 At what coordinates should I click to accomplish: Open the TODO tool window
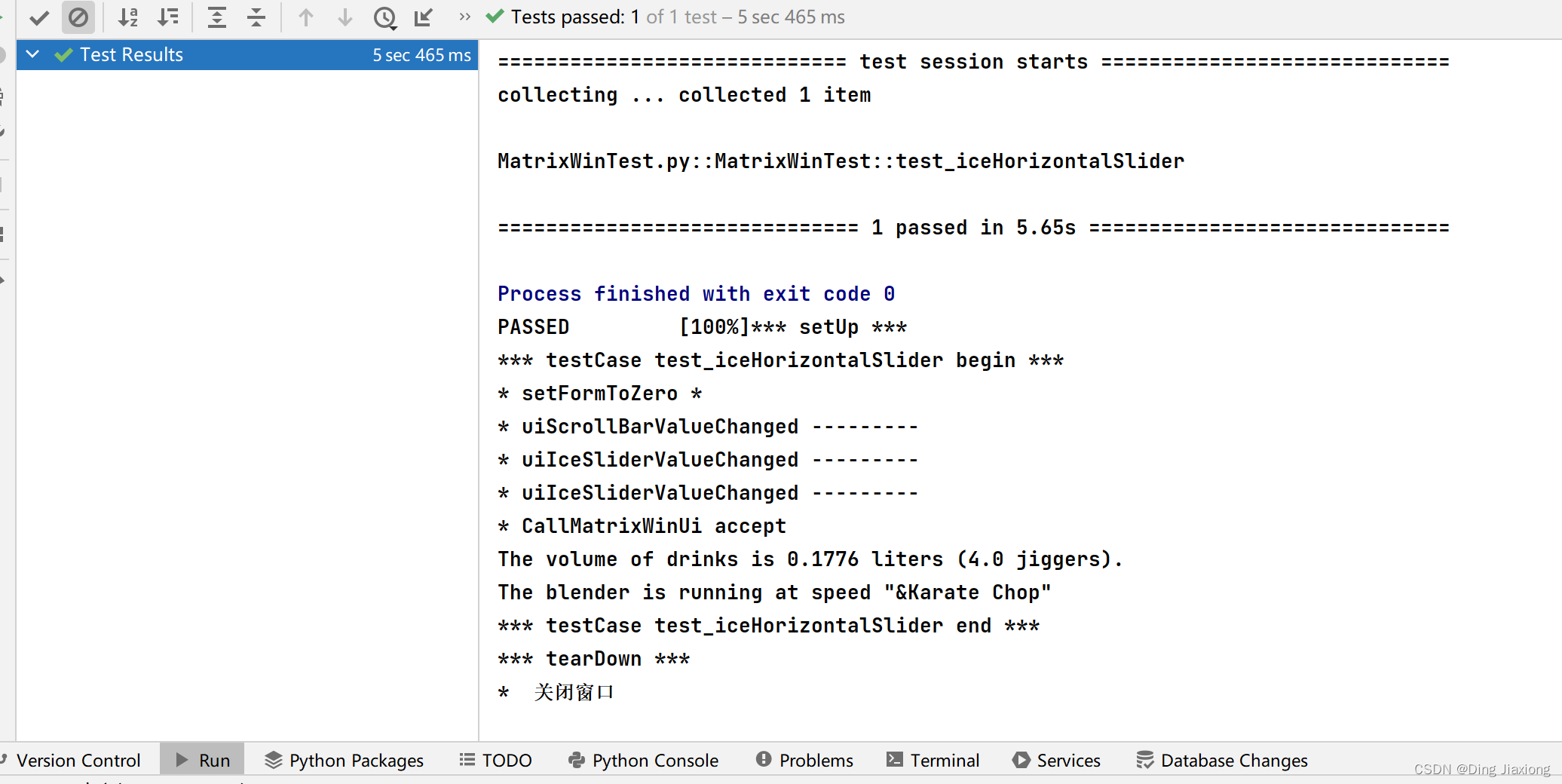coord(496,760)
